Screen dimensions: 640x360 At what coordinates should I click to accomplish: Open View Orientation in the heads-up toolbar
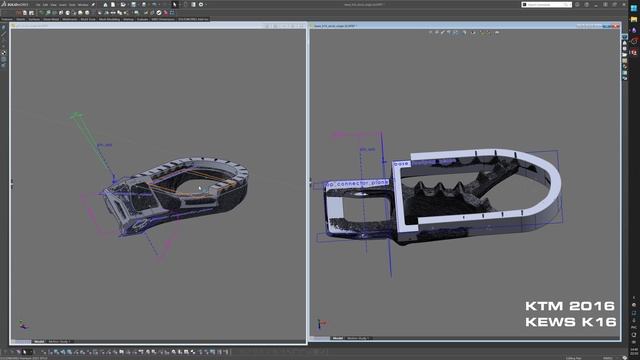[456, 32]
